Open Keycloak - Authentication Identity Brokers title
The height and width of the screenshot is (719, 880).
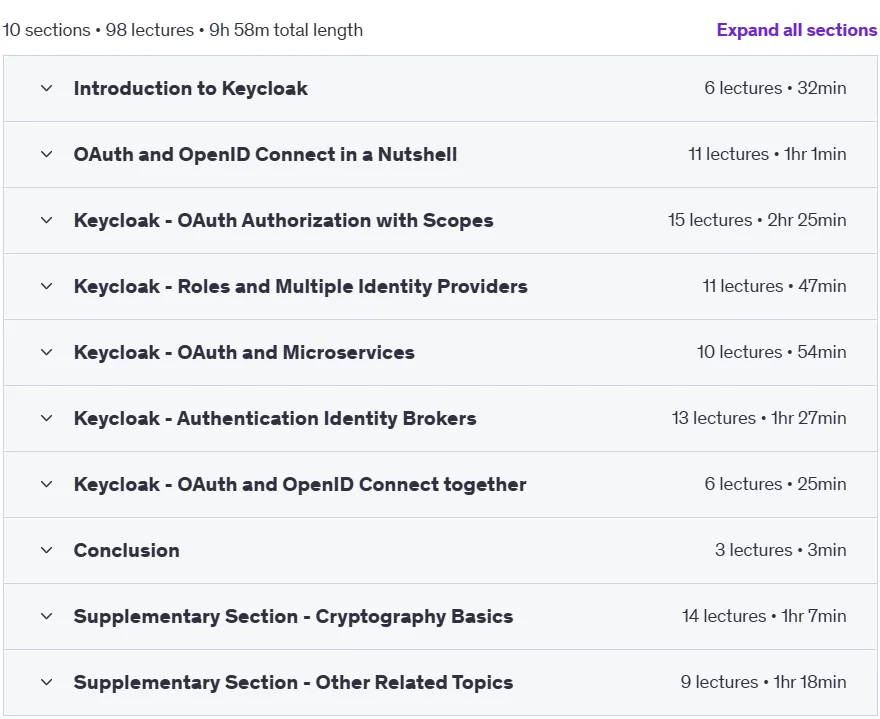point(275,418)
